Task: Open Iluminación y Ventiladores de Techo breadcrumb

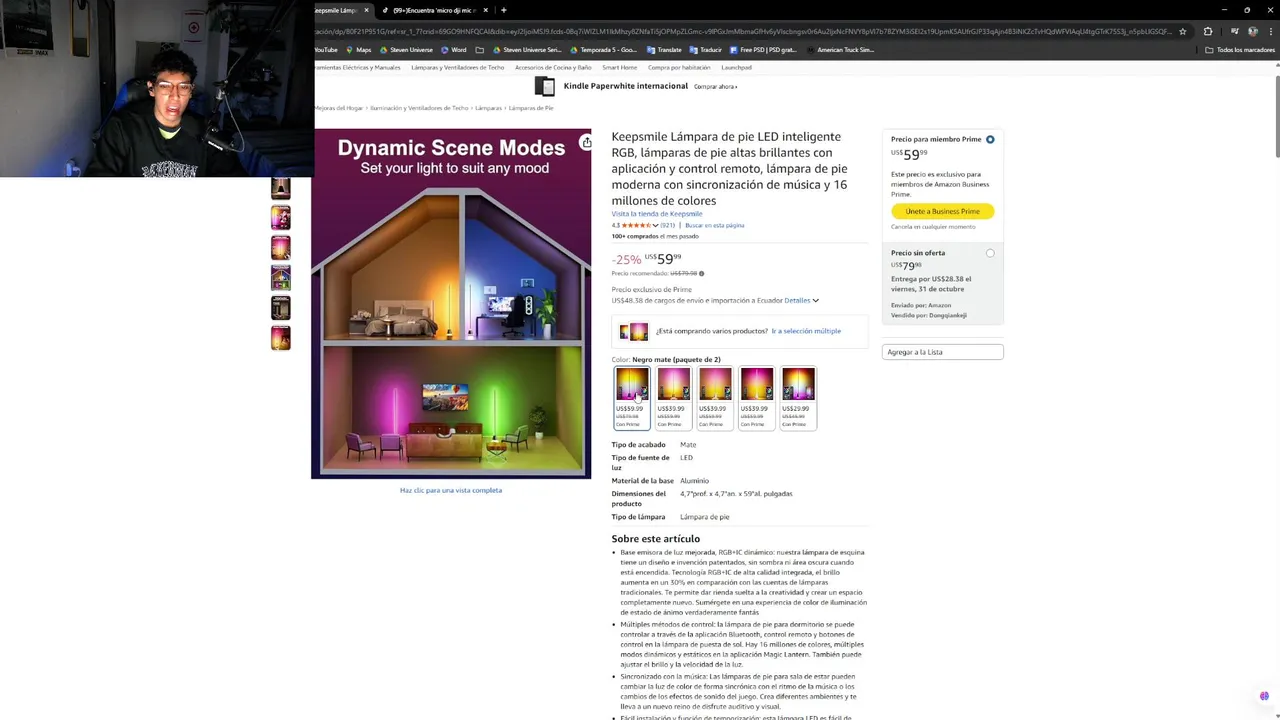Action: (419, 108)
